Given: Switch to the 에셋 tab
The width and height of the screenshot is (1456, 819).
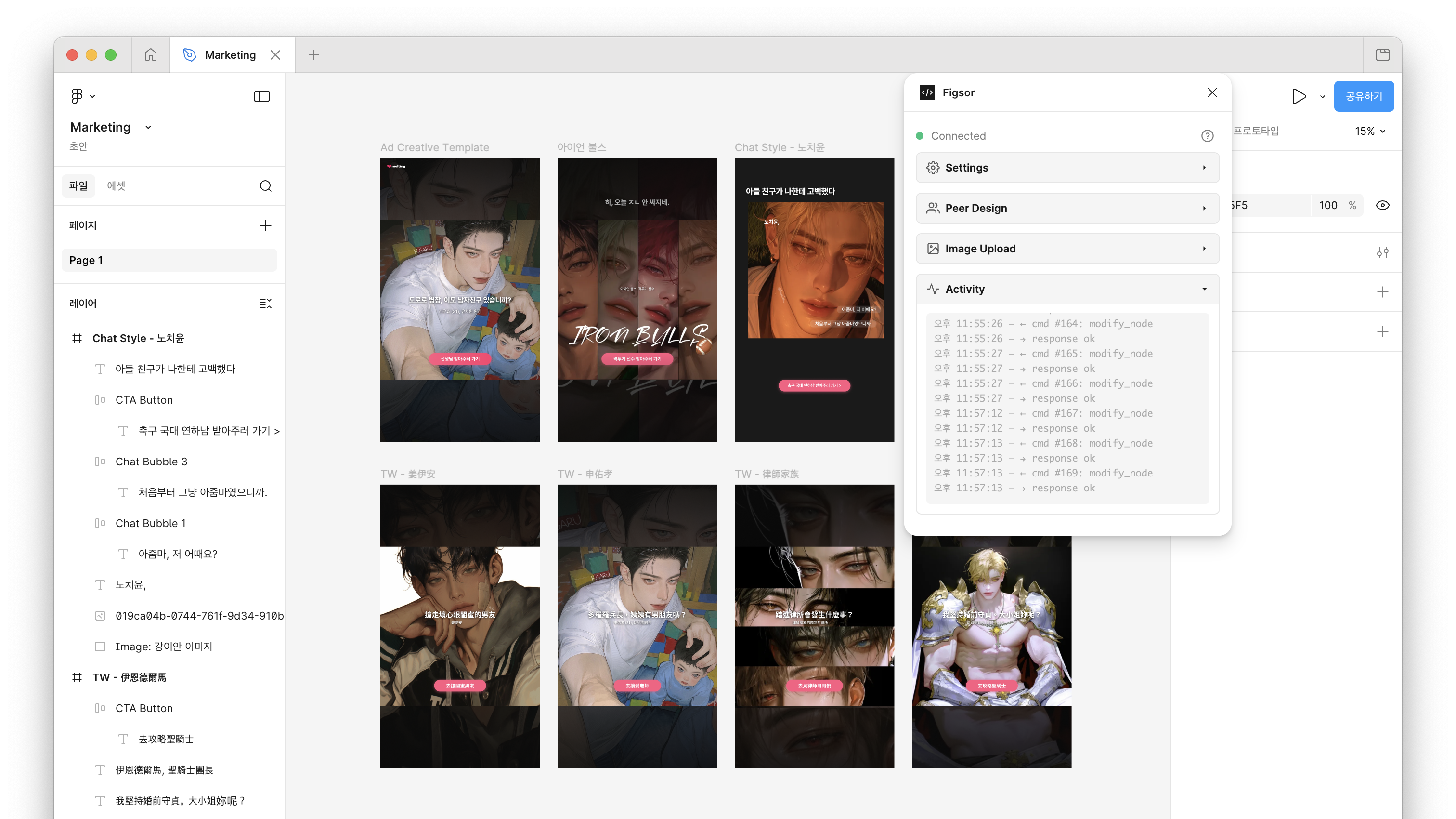Looking at the screenshot, I should tap(116, 186).
